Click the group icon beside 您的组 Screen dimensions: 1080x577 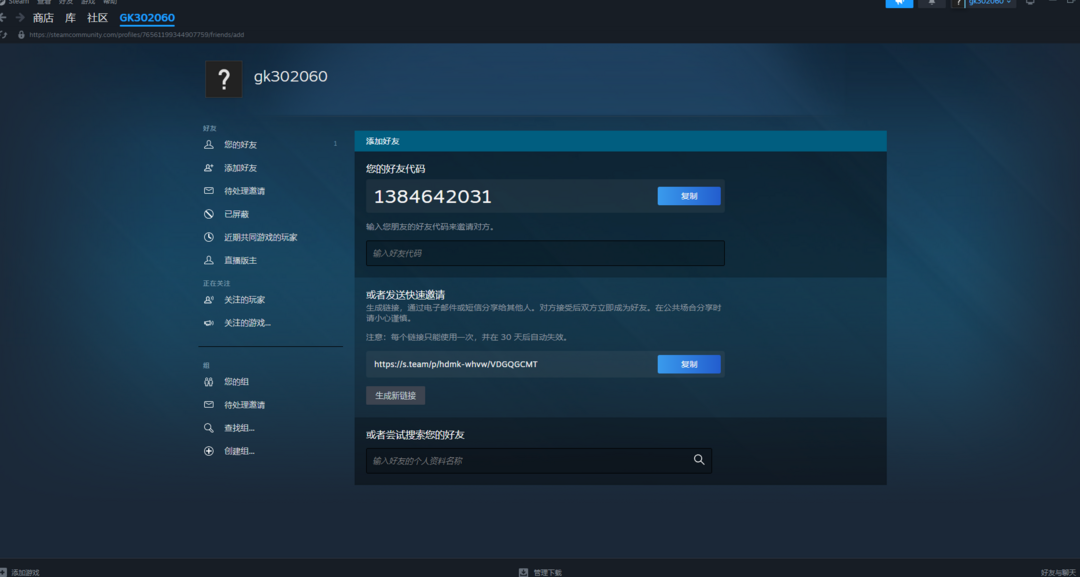click(x=209, y=381)
